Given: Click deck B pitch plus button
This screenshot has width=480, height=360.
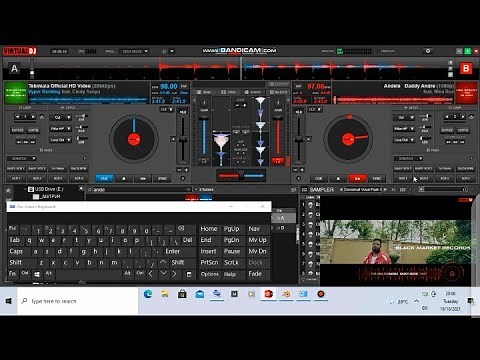Looking at the screenshot, I should pos(302,170).
